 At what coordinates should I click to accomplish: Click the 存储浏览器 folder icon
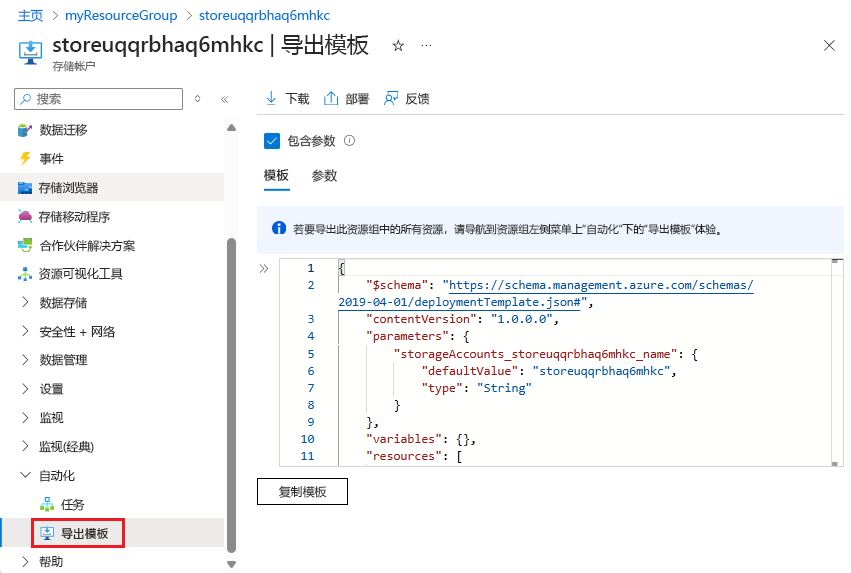(x=25, y=188)
